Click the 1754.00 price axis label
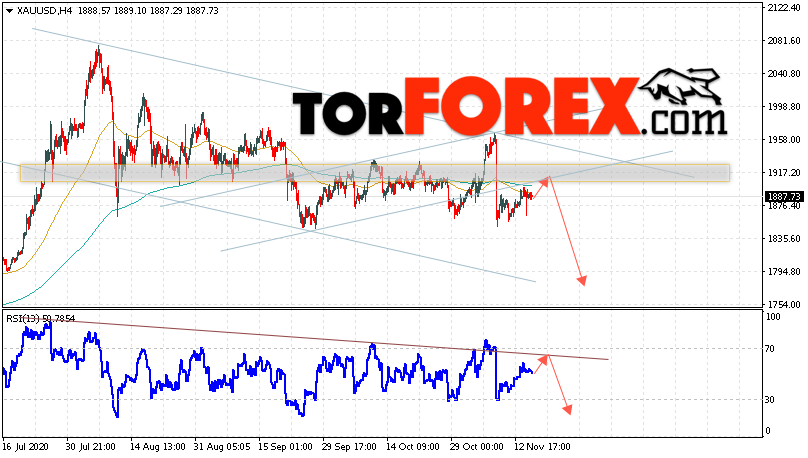Image resolution: width=808 pixels, height=458 pixels. click(x=783, y=304)
